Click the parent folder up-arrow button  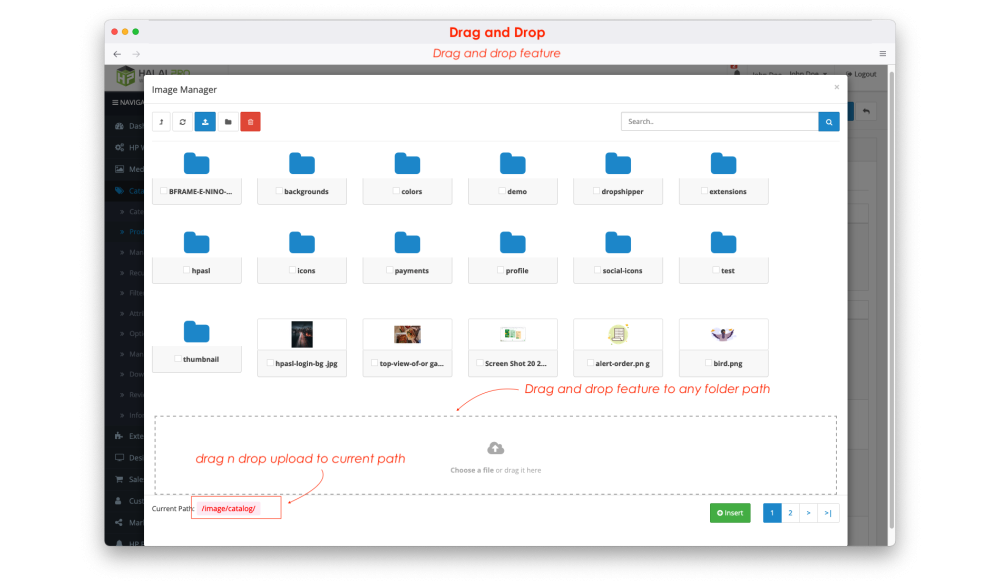pyautogui.click(x=162, y=122)
